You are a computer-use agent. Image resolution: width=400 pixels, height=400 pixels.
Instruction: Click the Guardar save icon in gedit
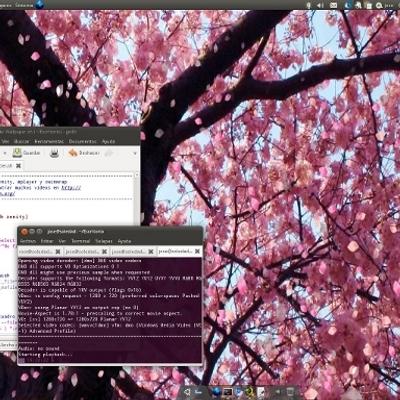click(17, 153)
